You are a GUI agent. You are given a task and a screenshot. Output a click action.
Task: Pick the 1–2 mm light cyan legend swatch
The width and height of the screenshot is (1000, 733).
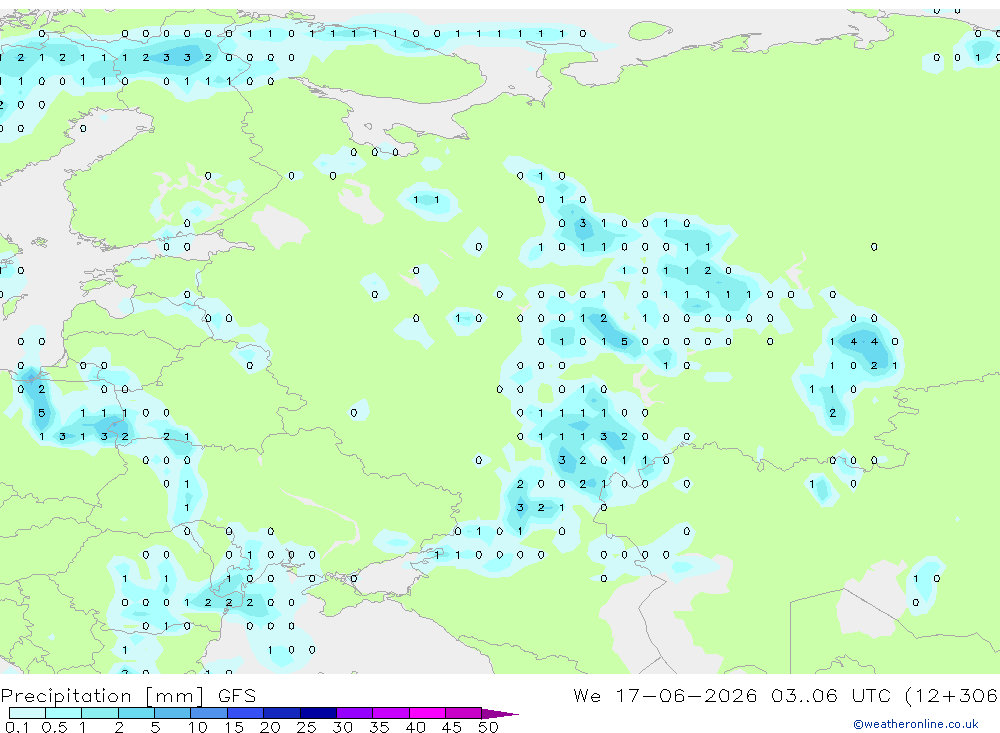[100, 713]
